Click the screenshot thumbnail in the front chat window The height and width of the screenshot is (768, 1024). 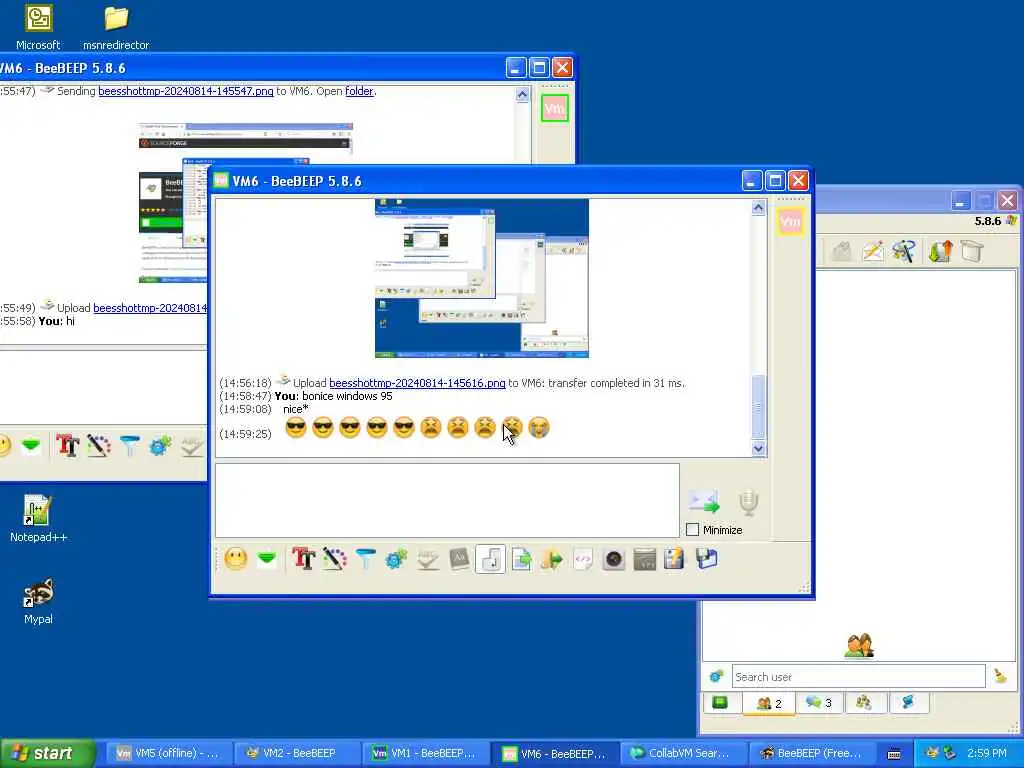click(482, 278)
